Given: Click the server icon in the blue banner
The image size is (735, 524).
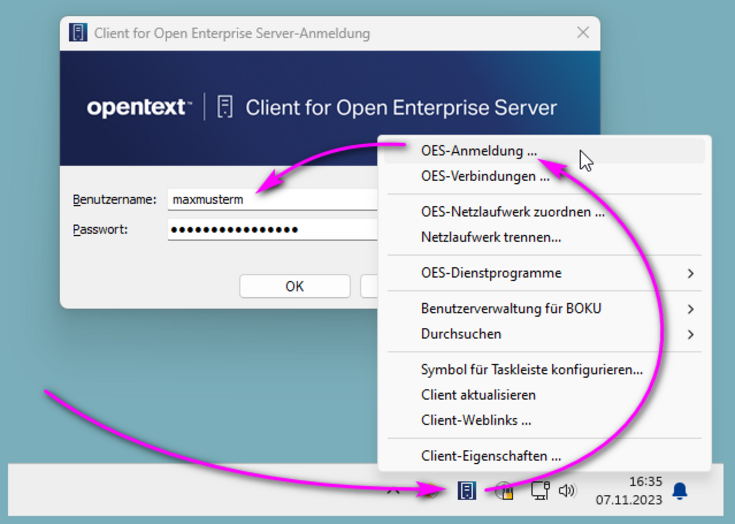Looking at the screenshot, I should pos(225,106).
